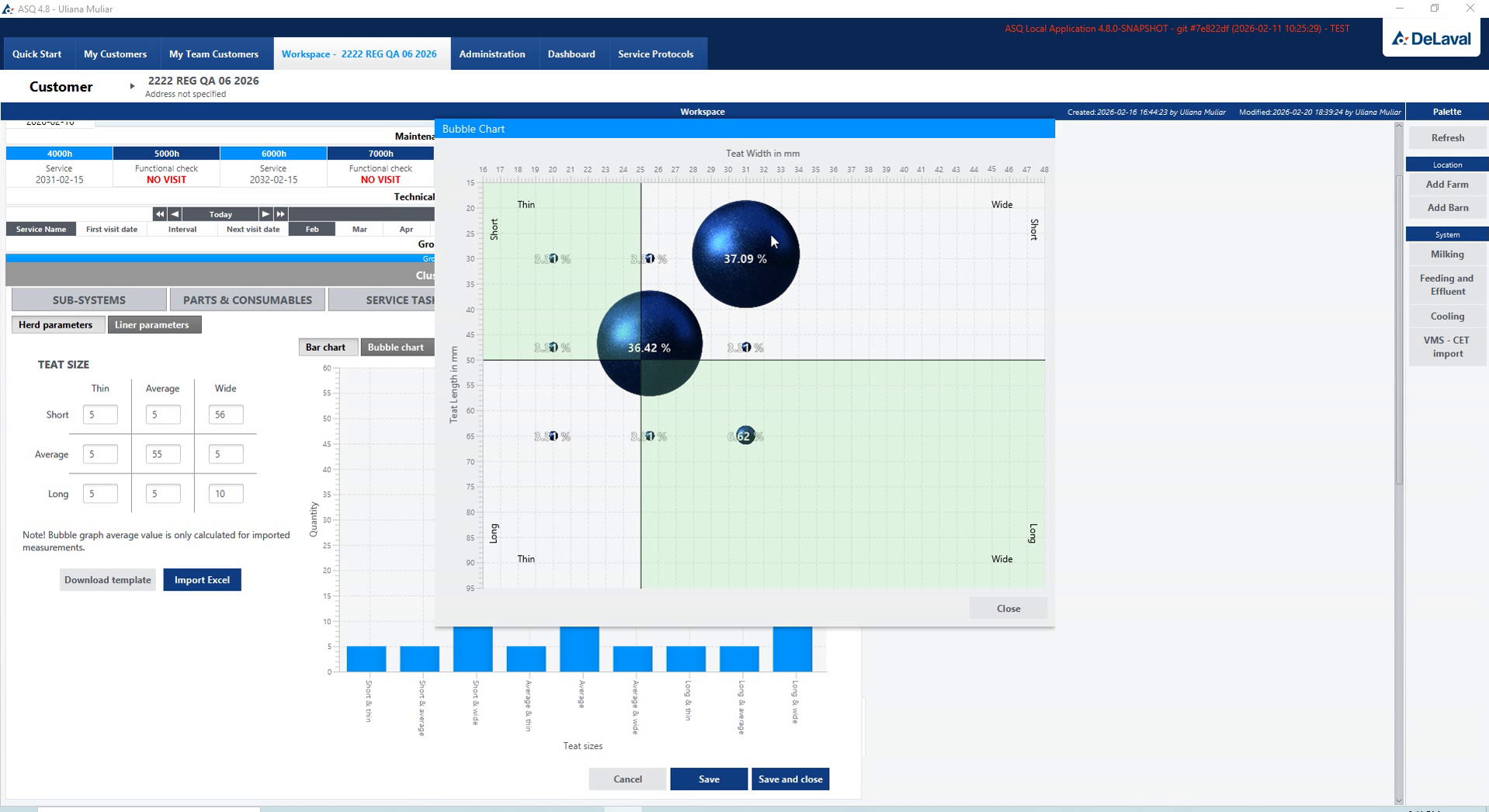This screenshot has width=1489, height=812.
Task: Click Add Barn in Palette
Action: [x=1448, y=208]
